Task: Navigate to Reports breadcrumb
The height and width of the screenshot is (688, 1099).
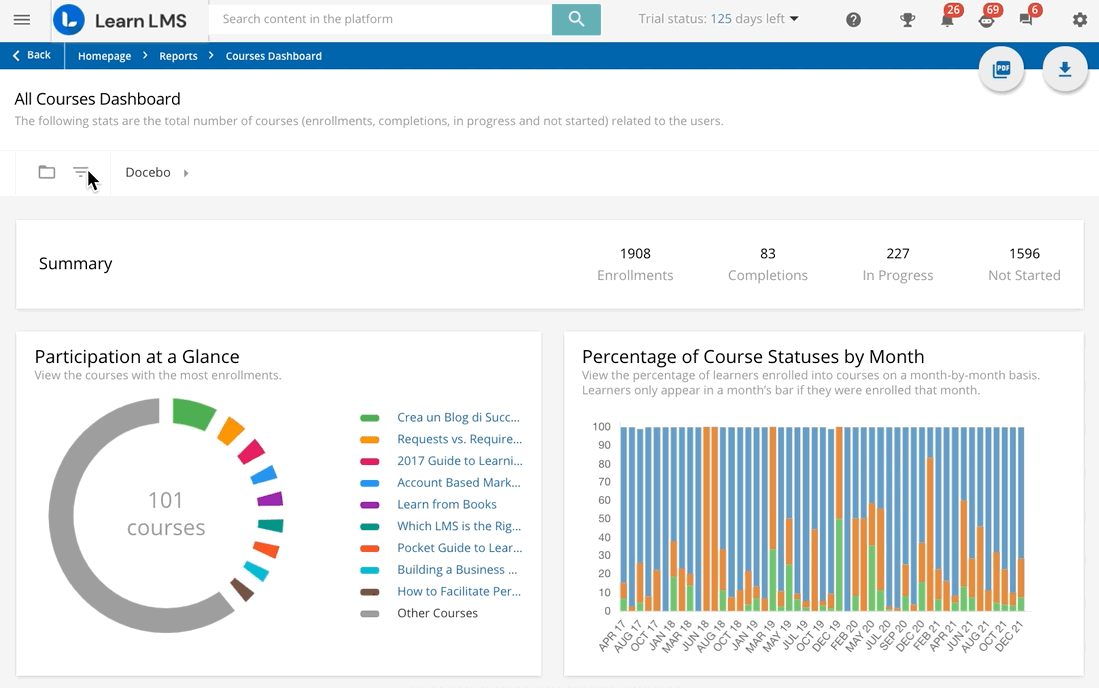Action: pos(178,56)
